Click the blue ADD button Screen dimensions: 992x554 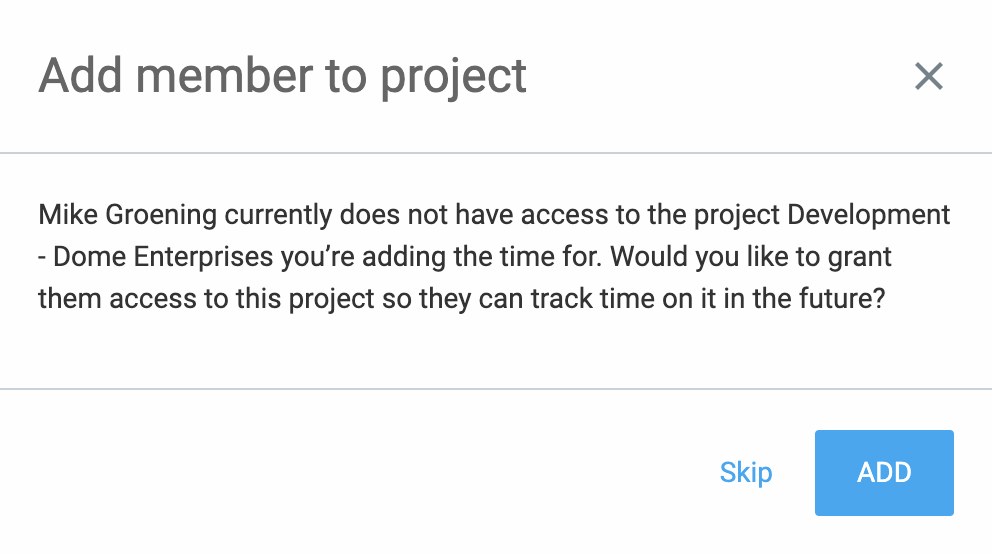click(x=884, y=472)
